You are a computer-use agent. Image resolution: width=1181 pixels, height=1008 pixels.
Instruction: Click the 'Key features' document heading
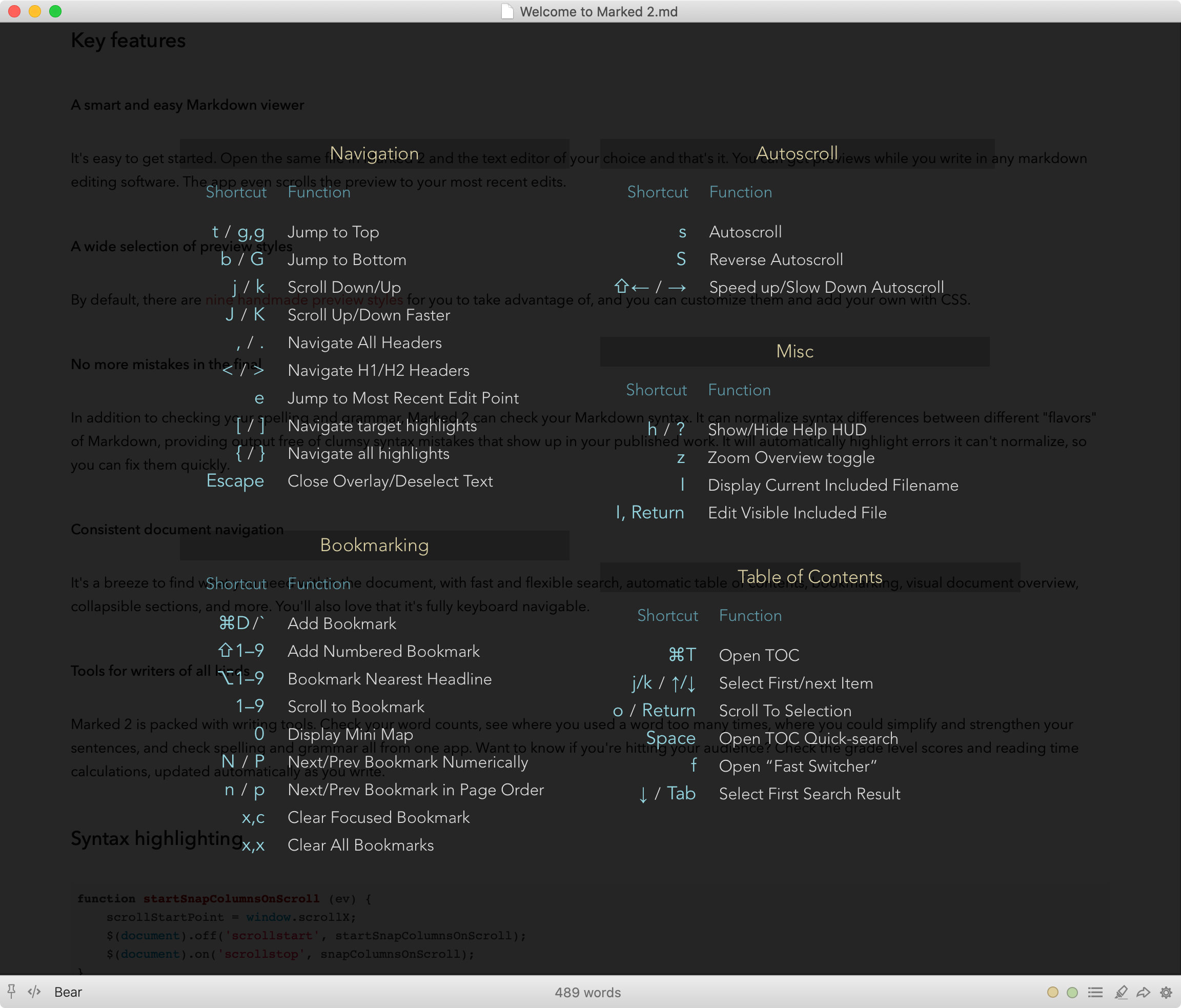coord(128,41)
